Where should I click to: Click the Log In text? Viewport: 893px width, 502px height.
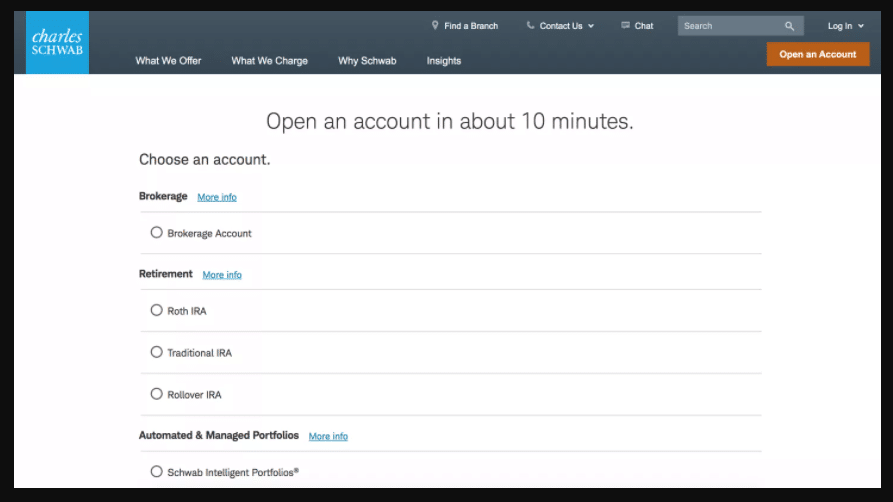point(840,26)
